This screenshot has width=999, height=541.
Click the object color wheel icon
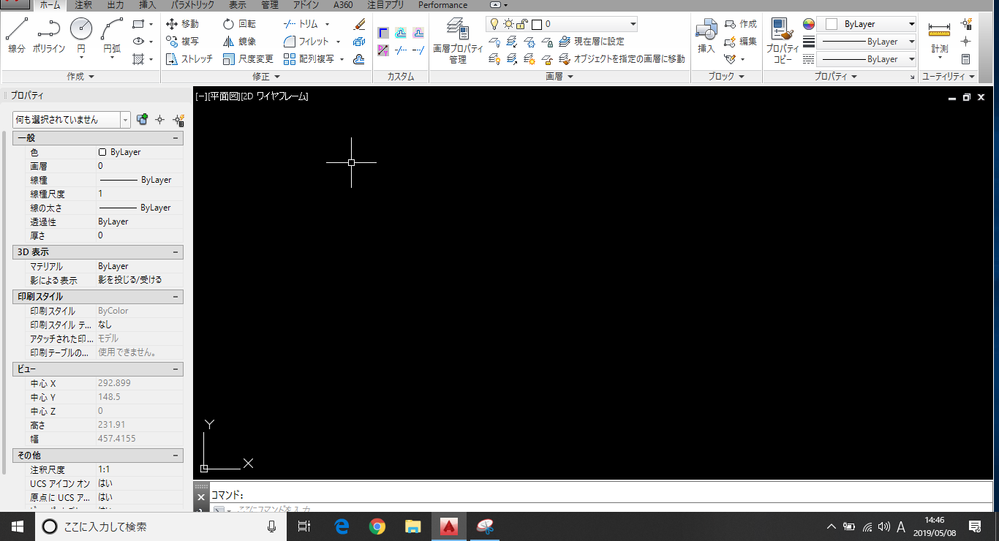click(x=809, y=24)
